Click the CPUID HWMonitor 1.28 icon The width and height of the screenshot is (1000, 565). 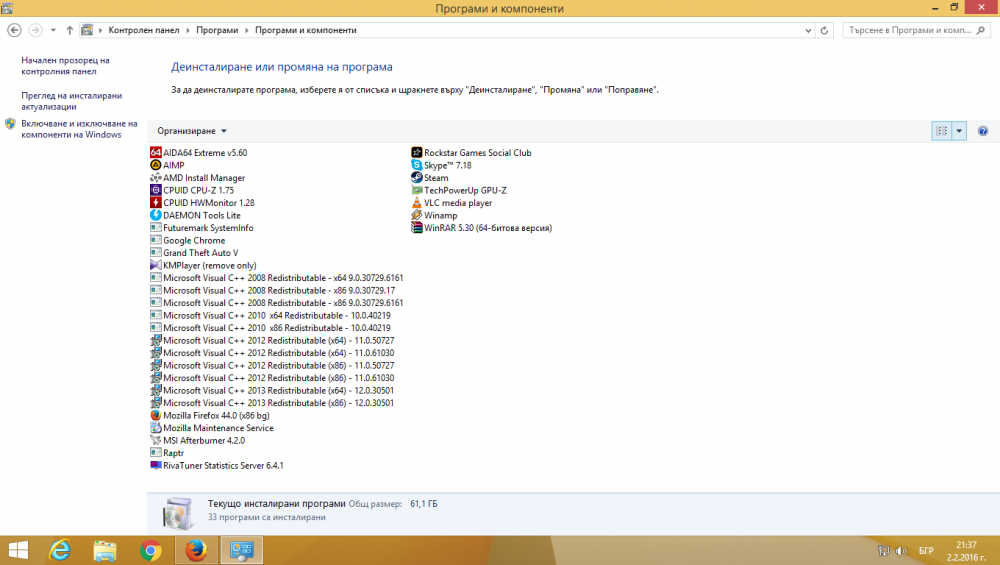[156, 203]
